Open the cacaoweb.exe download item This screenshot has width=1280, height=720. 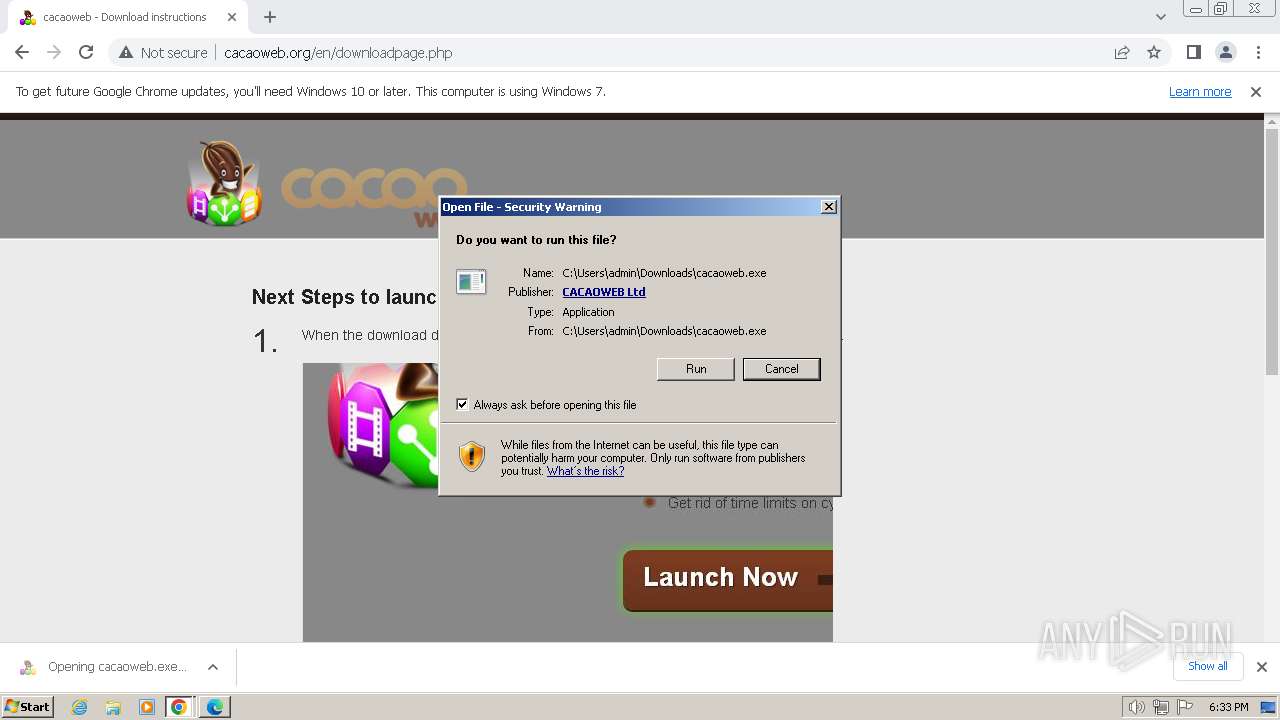(106, 667)
